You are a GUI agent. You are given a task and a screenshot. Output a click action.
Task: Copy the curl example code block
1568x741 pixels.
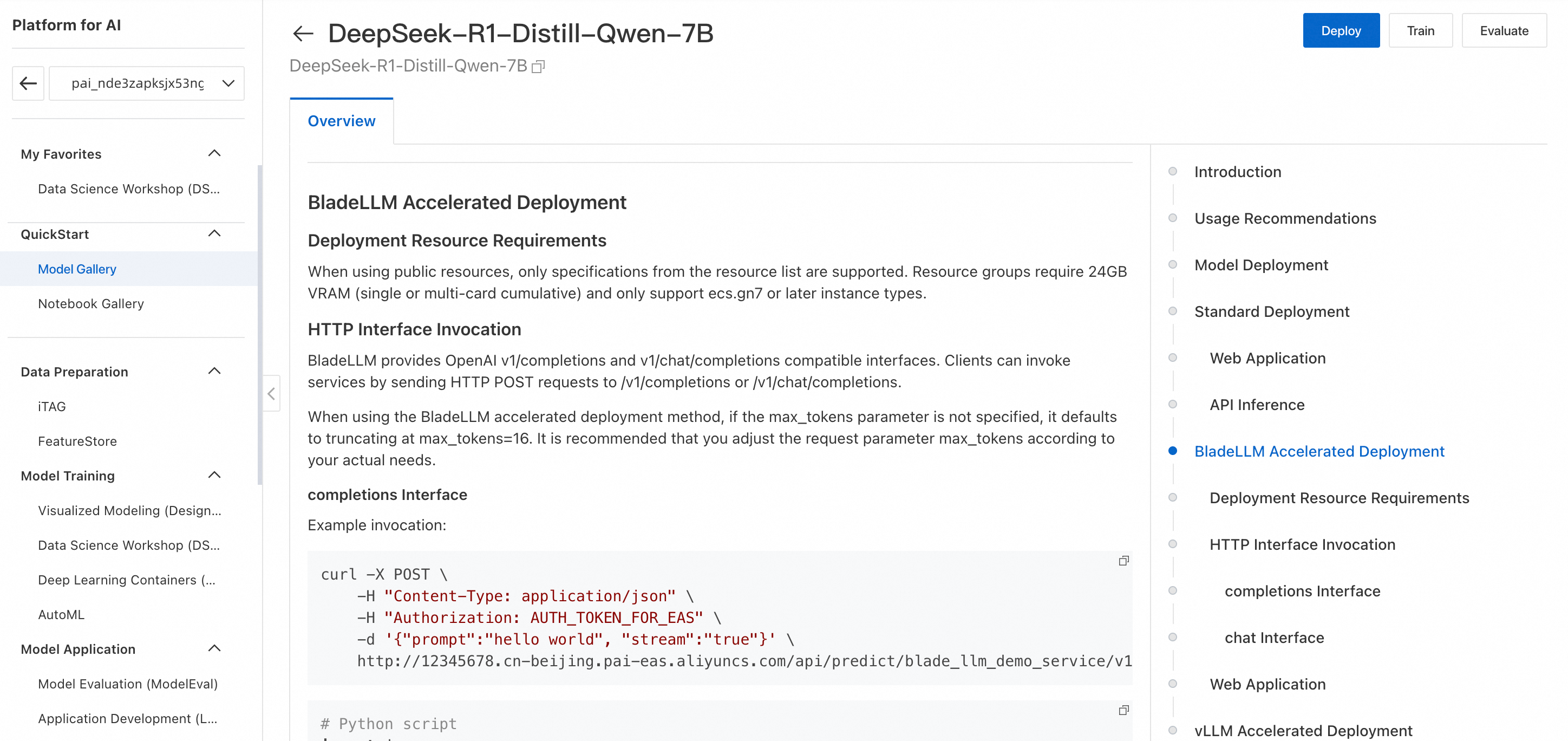coord(1123,560)
